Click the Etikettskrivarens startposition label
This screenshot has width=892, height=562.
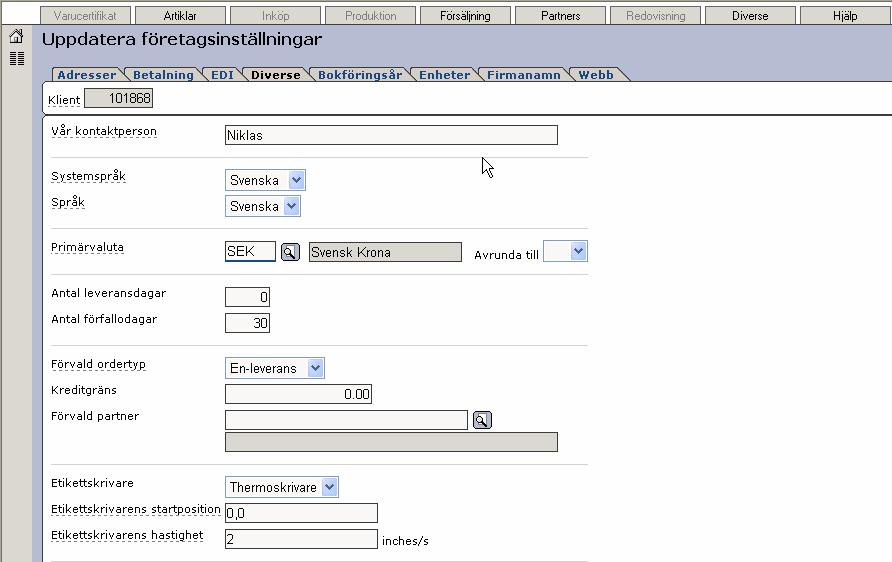[x=136, y=509]
